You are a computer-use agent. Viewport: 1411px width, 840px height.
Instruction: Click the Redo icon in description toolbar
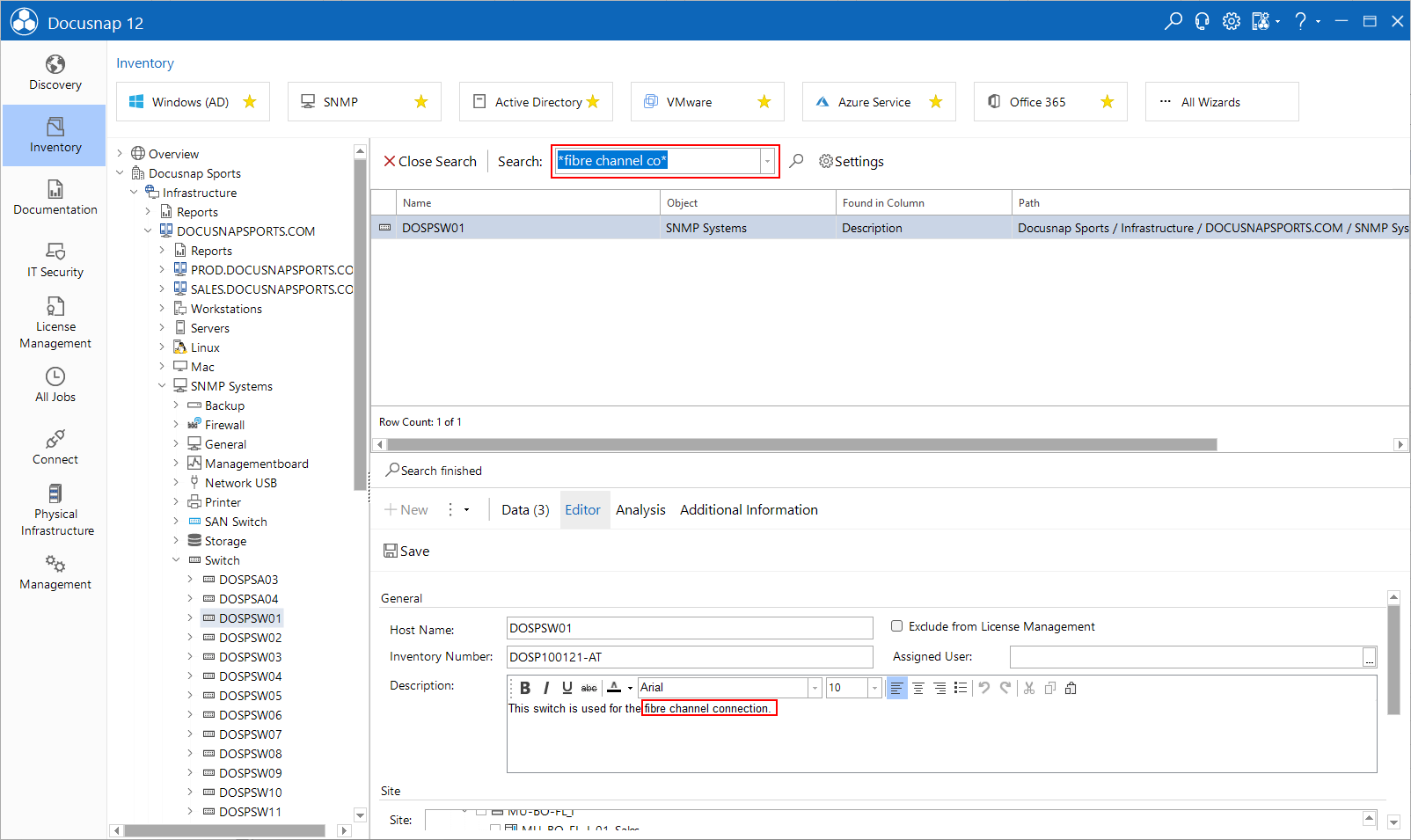tap(1005, 688)
